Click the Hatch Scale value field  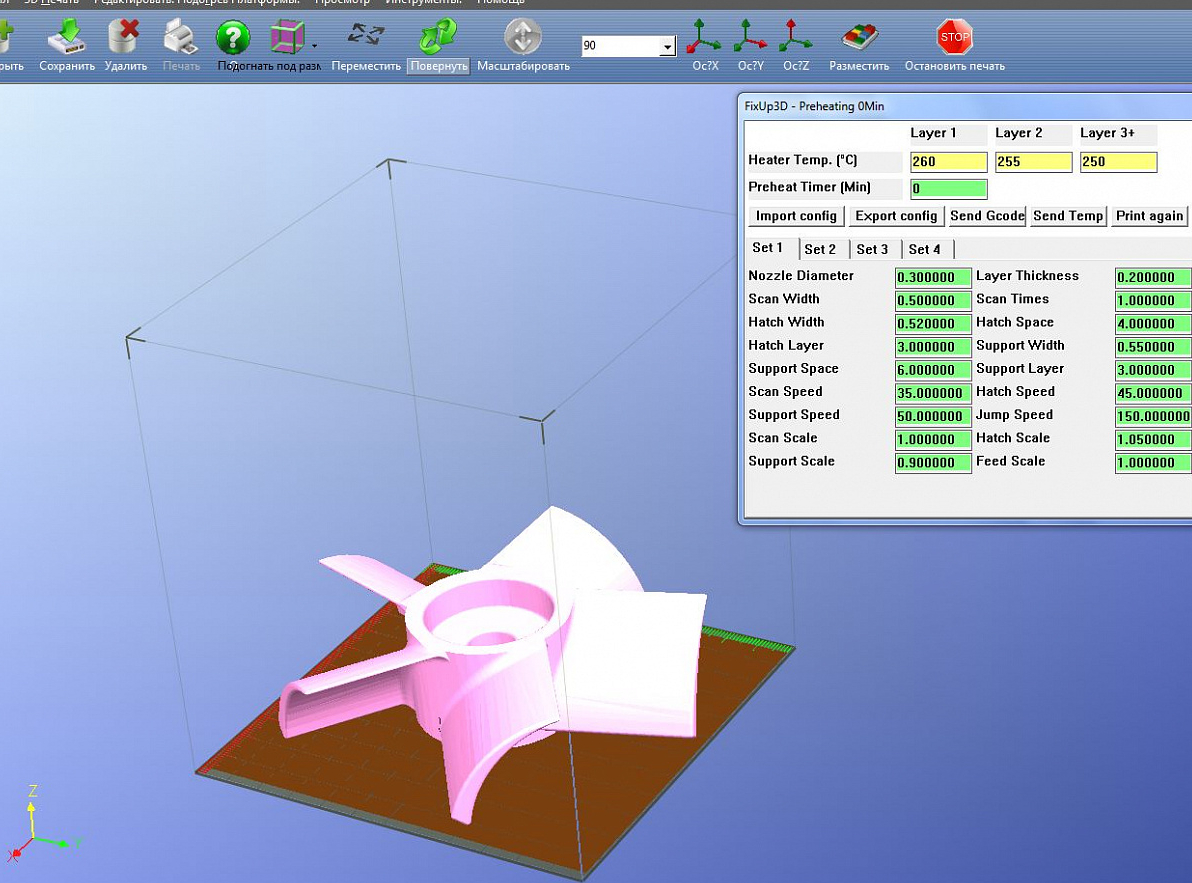pyautogui.click(x=1152, y=439)
